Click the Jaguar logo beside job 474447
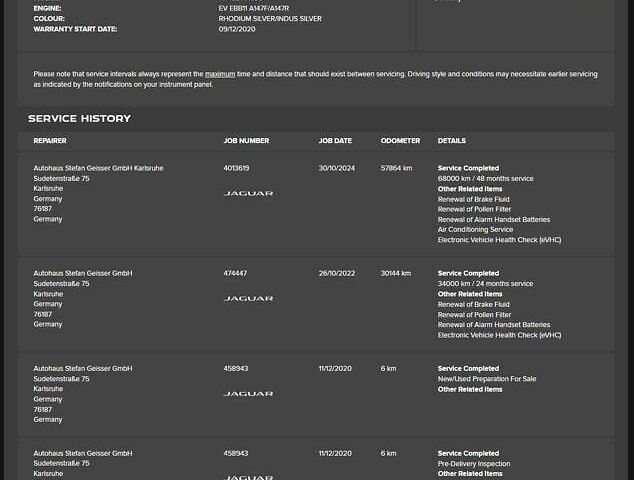This screenshot has width=634, height=480. (248, 298)
